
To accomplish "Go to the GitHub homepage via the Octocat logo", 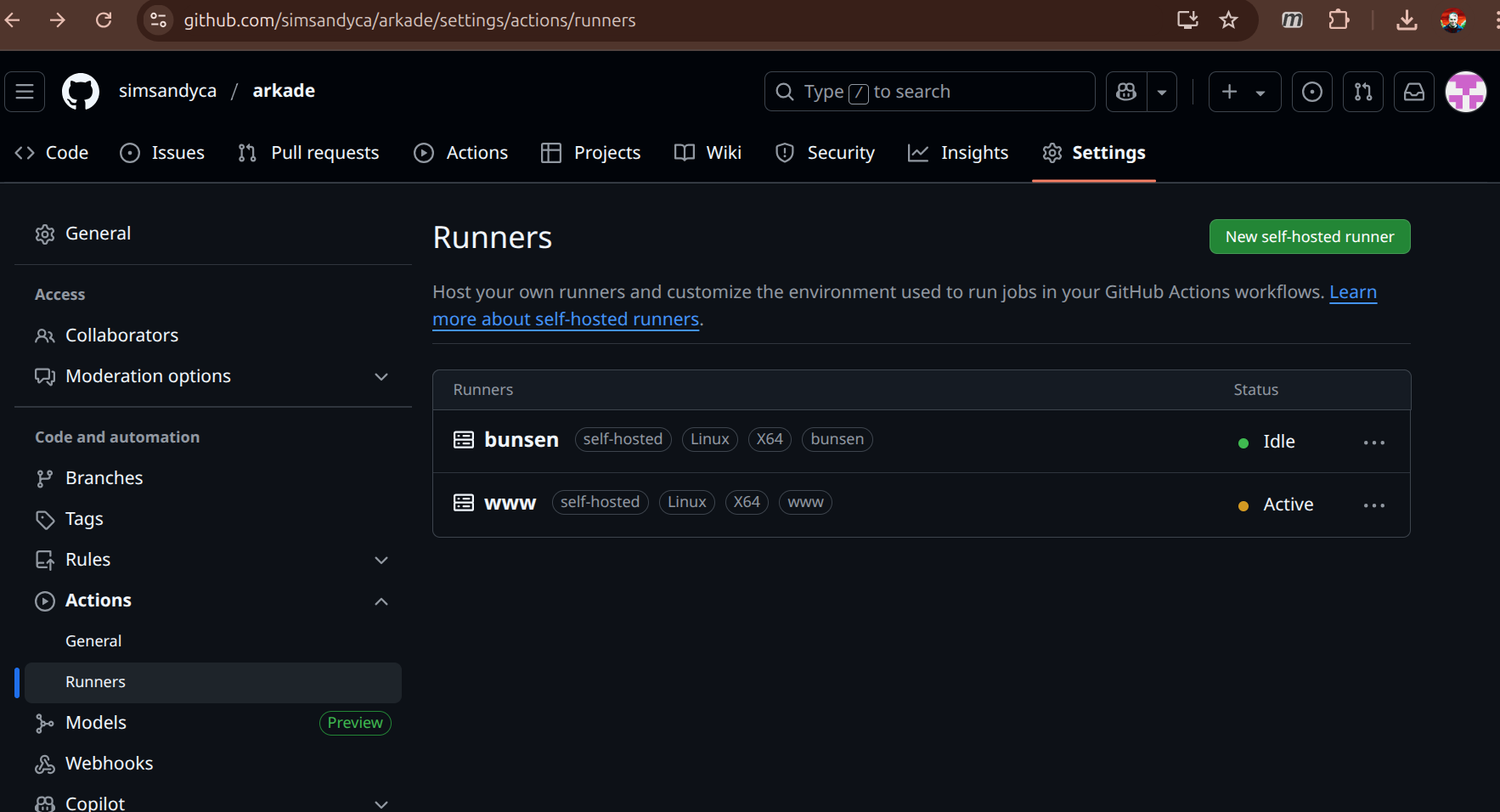I will (x=81, y=92).
